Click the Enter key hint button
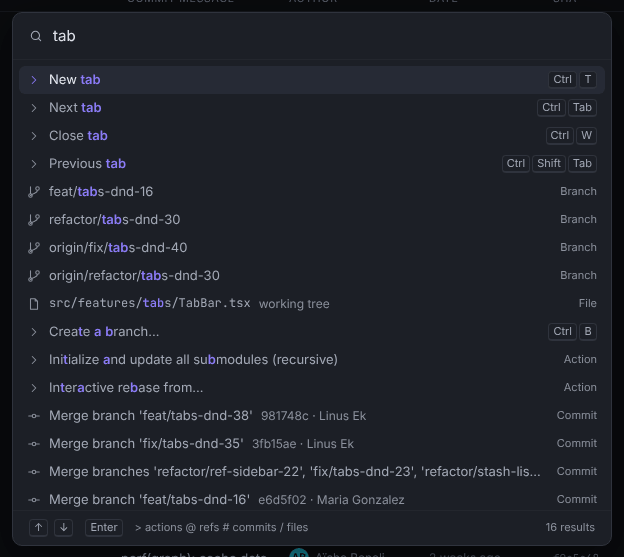This screenshot has height=557, width=624. [x=104, y=528]
